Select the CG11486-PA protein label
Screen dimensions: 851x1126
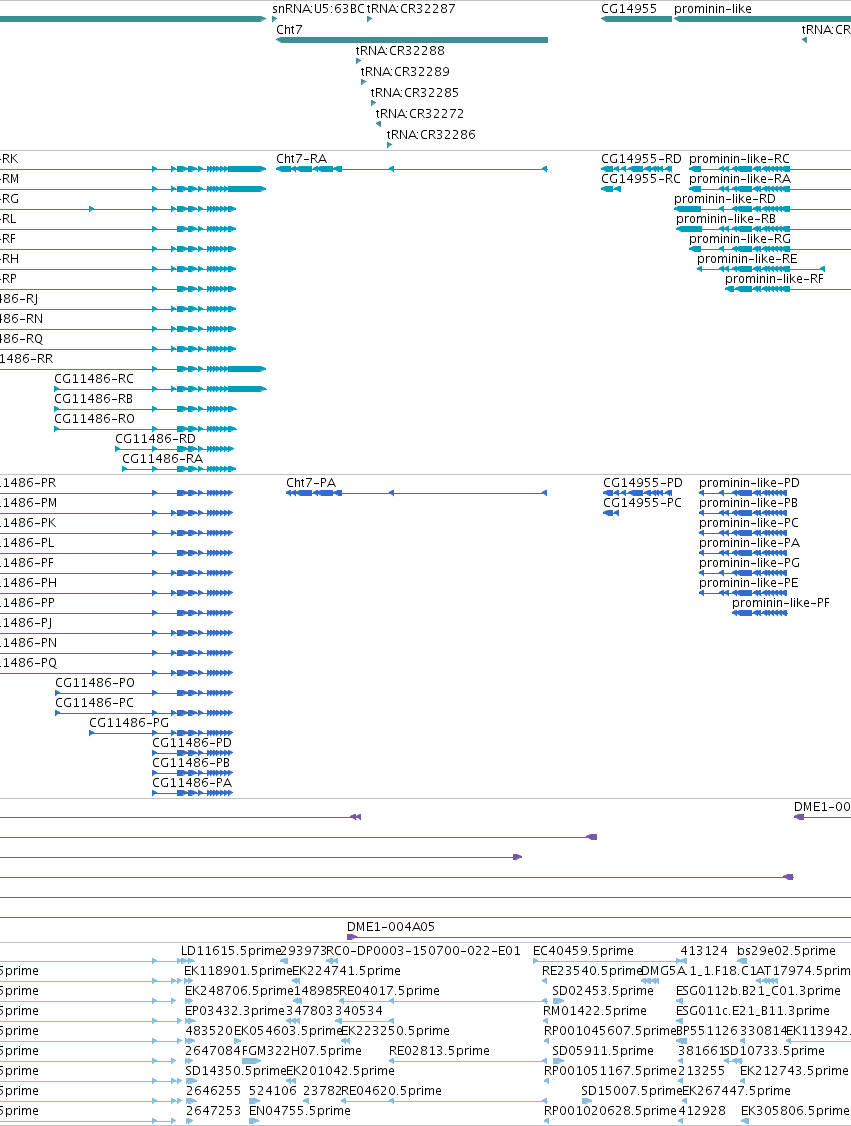pyautogui.click(x=192, y=783)
